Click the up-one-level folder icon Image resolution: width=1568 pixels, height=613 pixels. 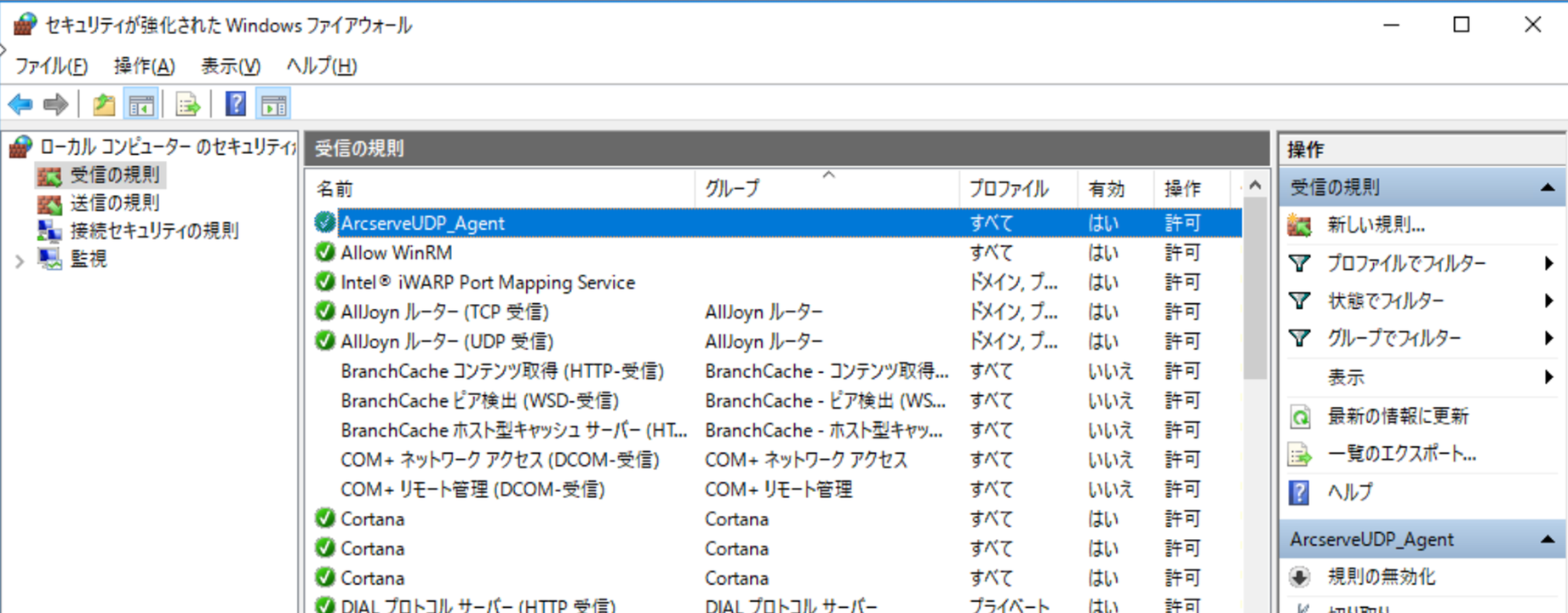coord(104,105)
